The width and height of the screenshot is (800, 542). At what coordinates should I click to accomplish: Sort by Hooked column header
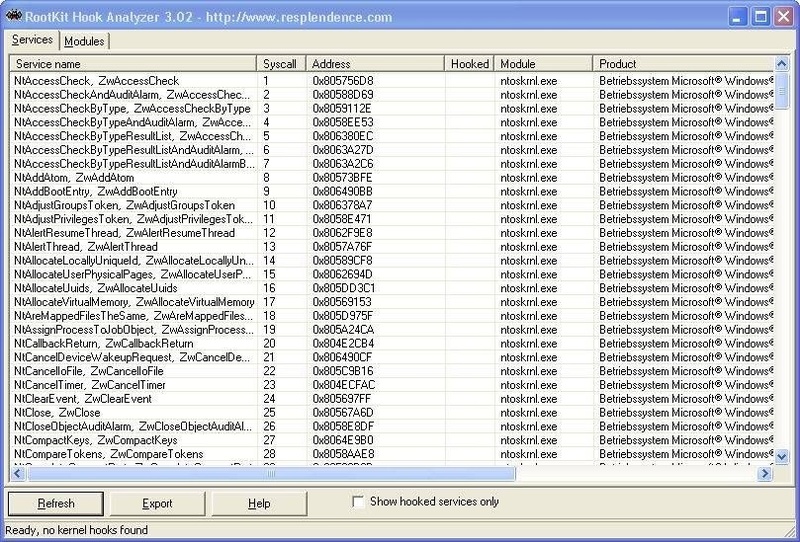(469, 64)
